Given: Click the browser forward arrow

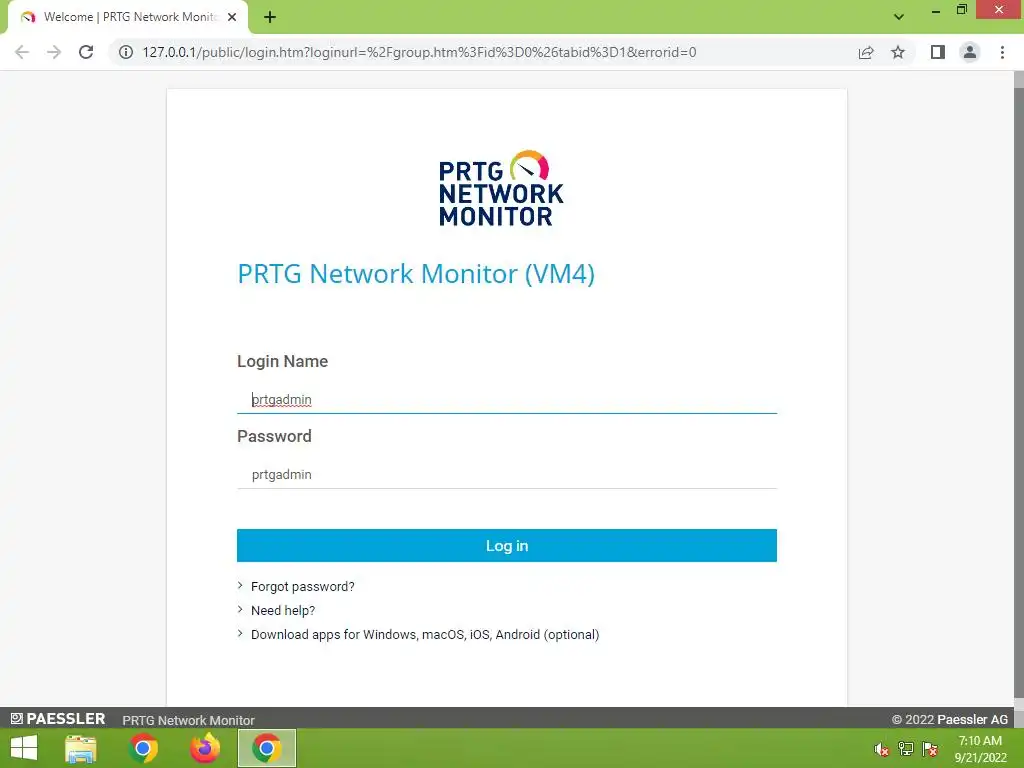Looking at the screenshot, I should [54, 52].
